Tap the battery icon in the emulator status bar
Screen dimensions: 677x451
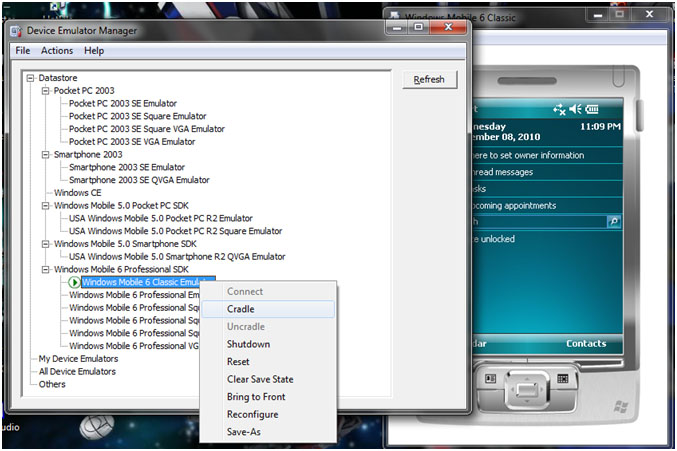click(x=592, y=109)
